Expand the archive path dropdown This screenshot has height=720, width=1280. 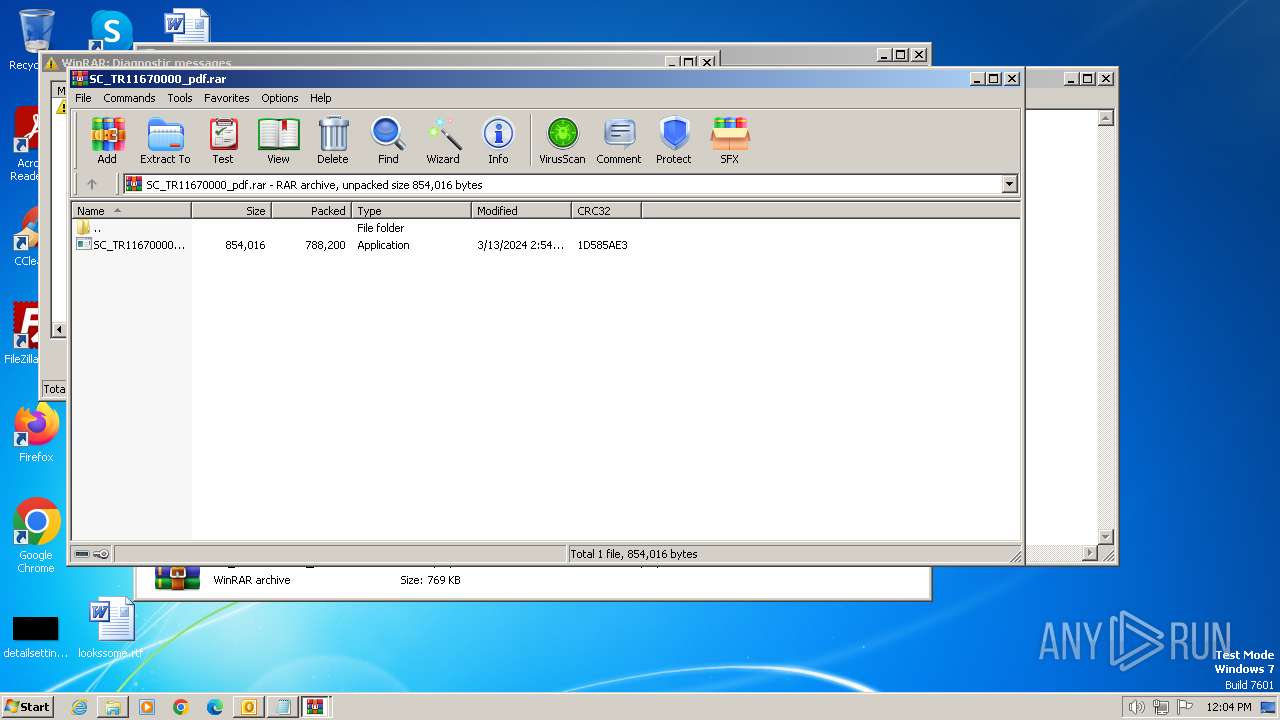(x=1009, y=184)
